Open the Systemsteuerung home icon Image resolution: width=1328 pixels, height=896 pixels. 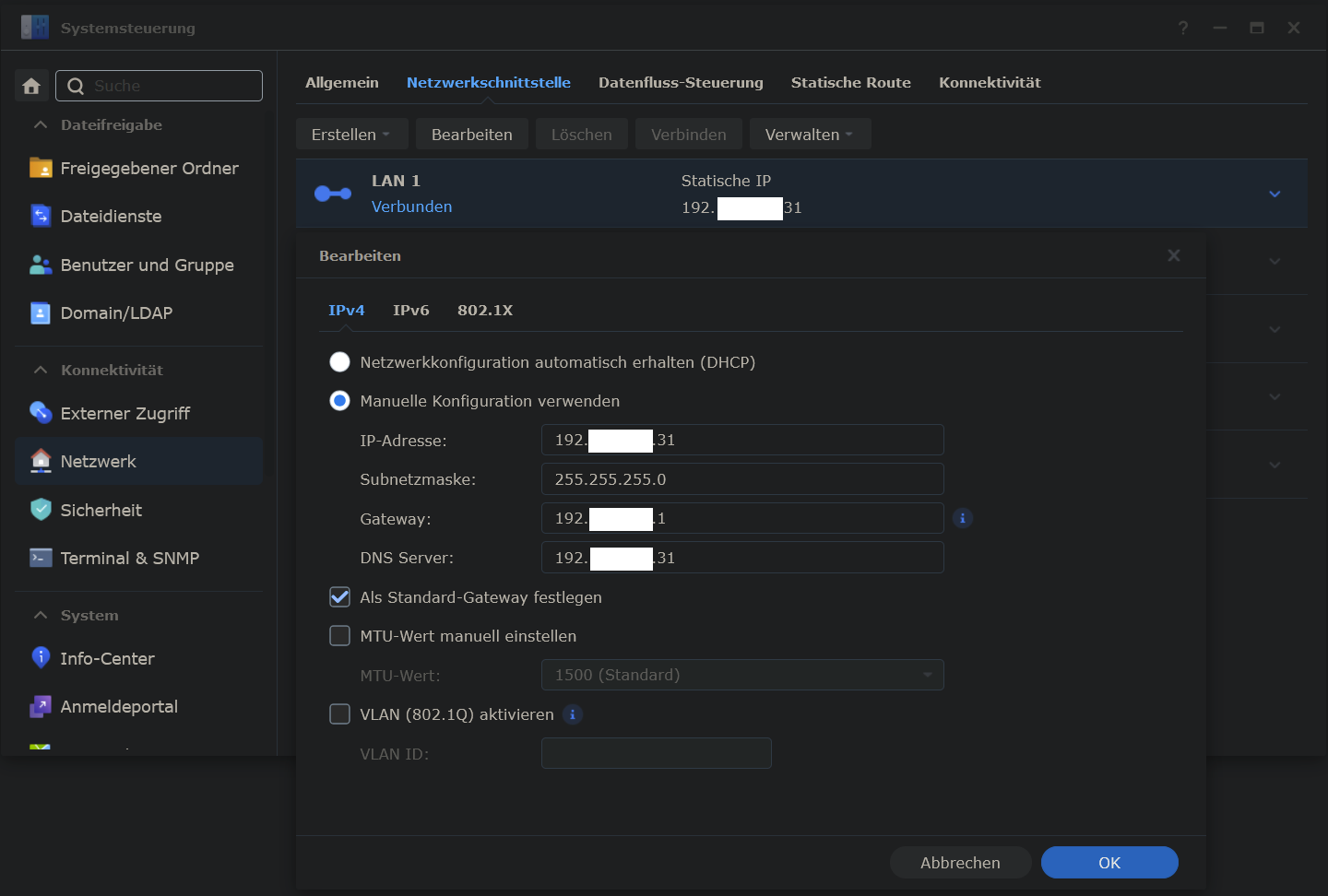point(31,86)
